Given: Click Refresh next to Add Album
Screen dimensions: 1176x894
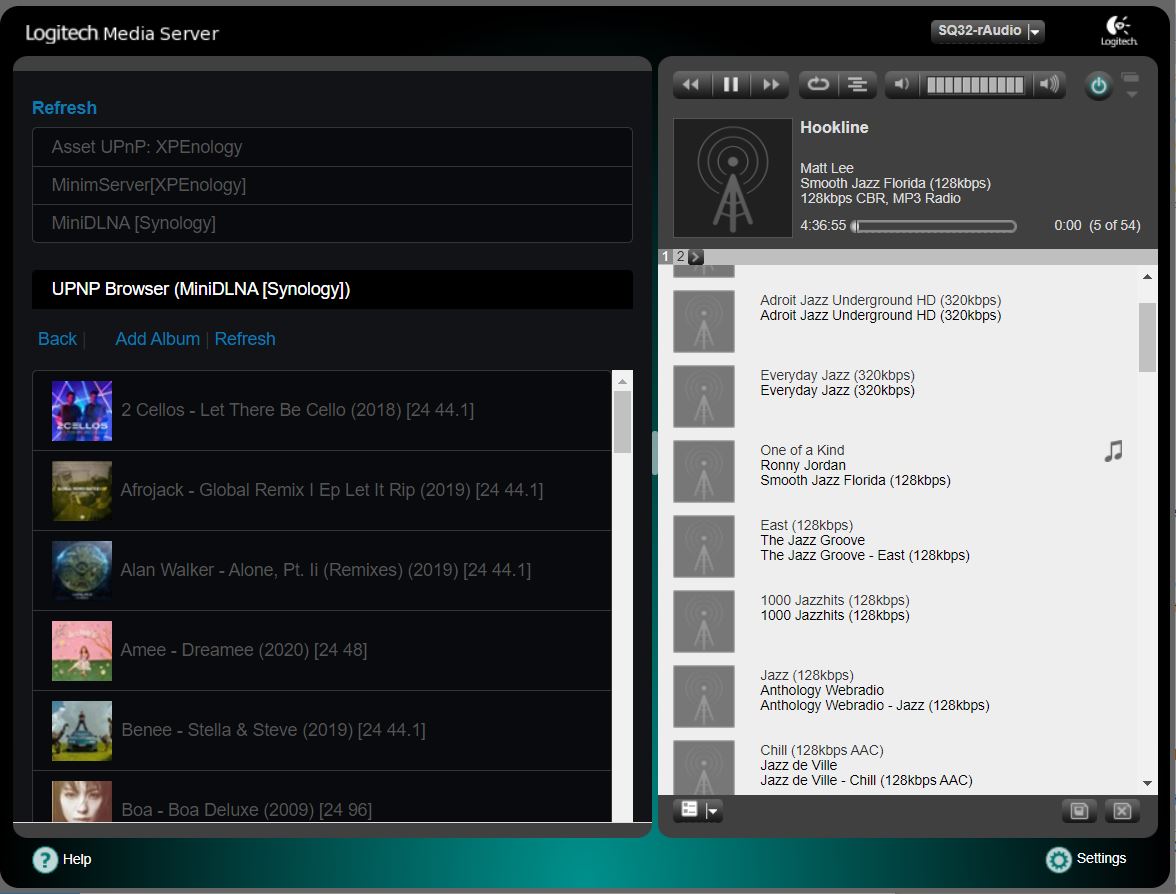Looking at the screenshot, I should pyautogui.click(x=245, y=339).
